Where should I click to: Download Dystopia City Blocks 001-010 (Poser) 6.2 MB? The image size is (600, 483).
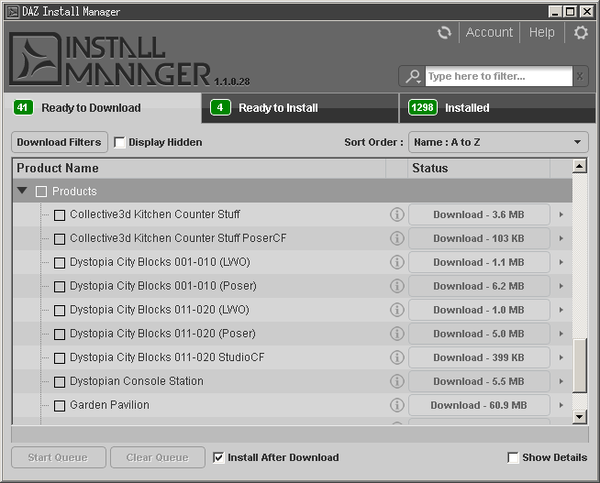(479, 286)
